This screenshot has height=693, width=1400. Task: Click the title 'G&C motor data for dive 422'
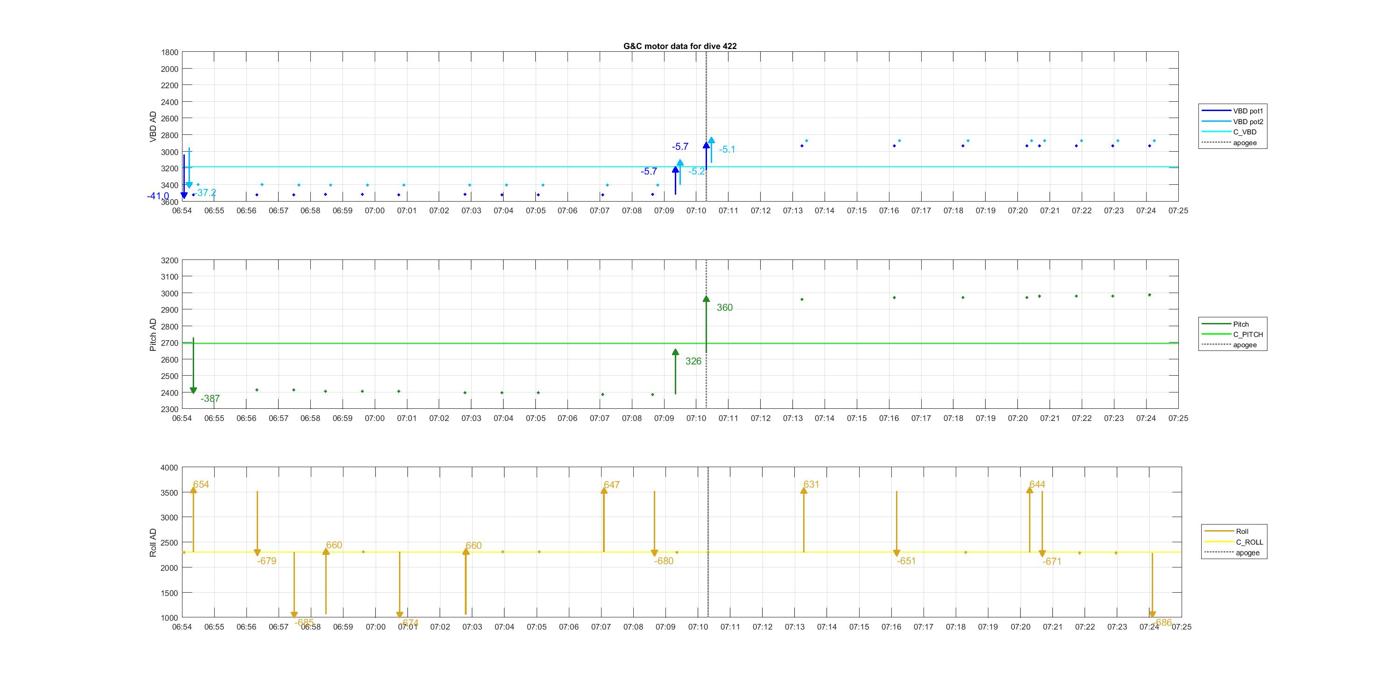[680, 46]
